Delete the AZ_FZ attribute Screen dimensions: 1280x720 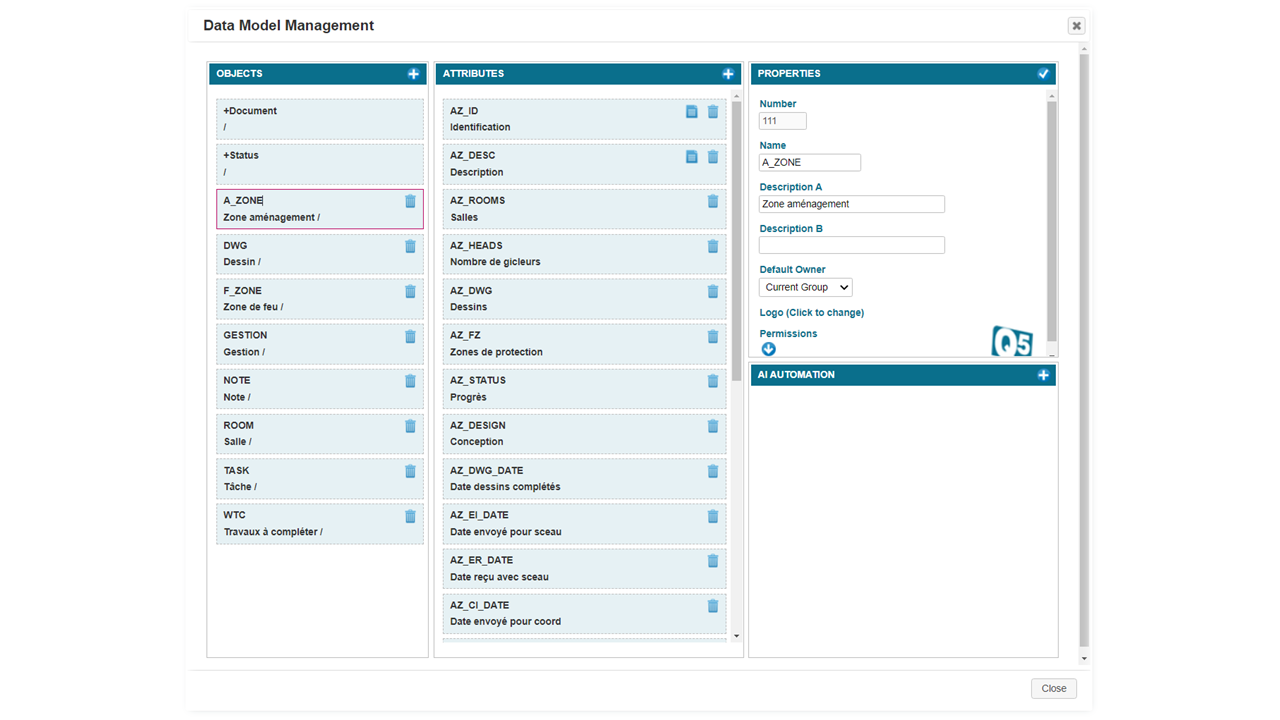pos(713,336)
